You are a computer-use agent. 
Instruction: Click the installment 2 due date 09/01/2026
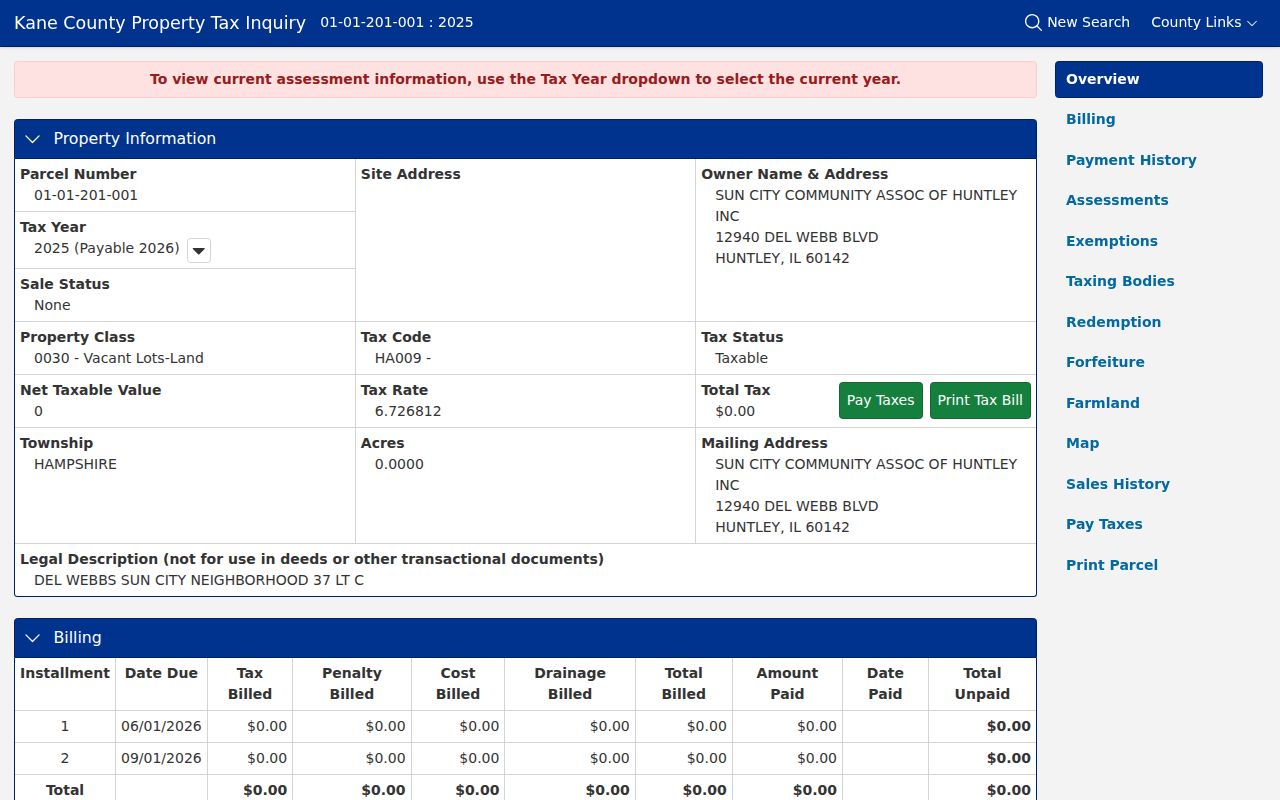pyautogui.click(x=161, y=758)
